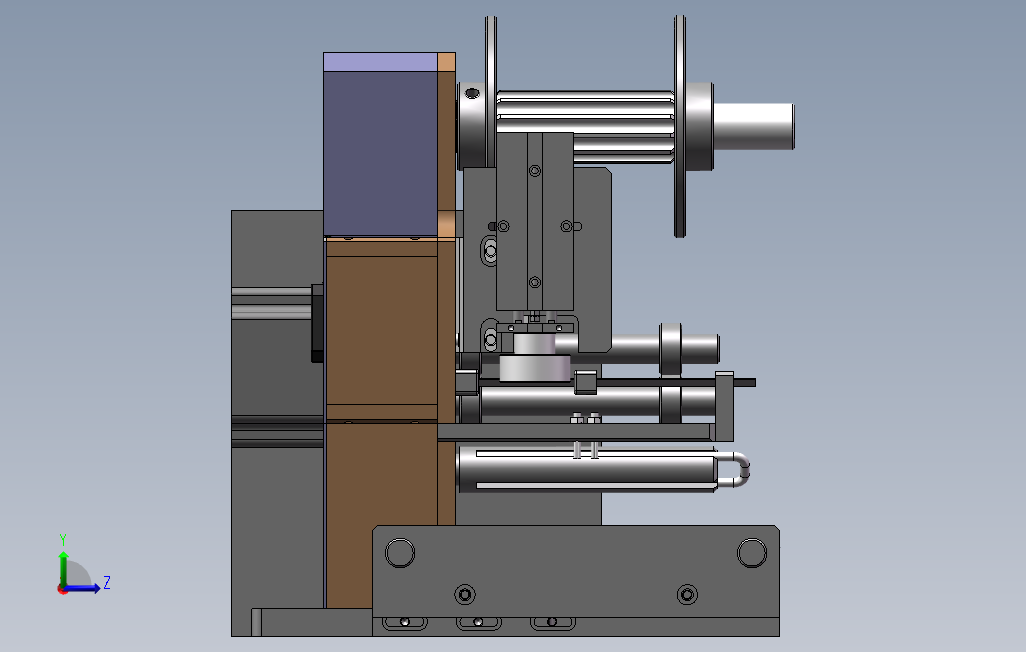Select the rightmost slotted hole under base plate
Image resolution: width=1026 pixels, height=652 pixels.
(x=553, y=623)
